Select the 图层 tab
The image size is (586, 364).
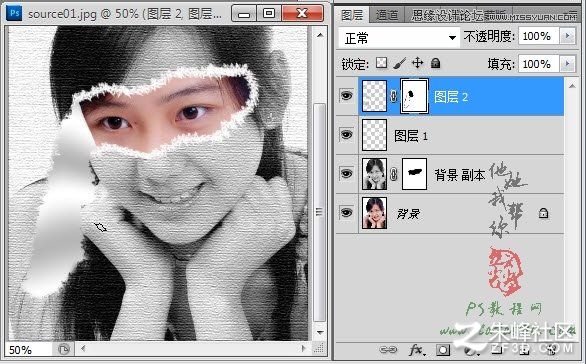[x=352, y=15]
